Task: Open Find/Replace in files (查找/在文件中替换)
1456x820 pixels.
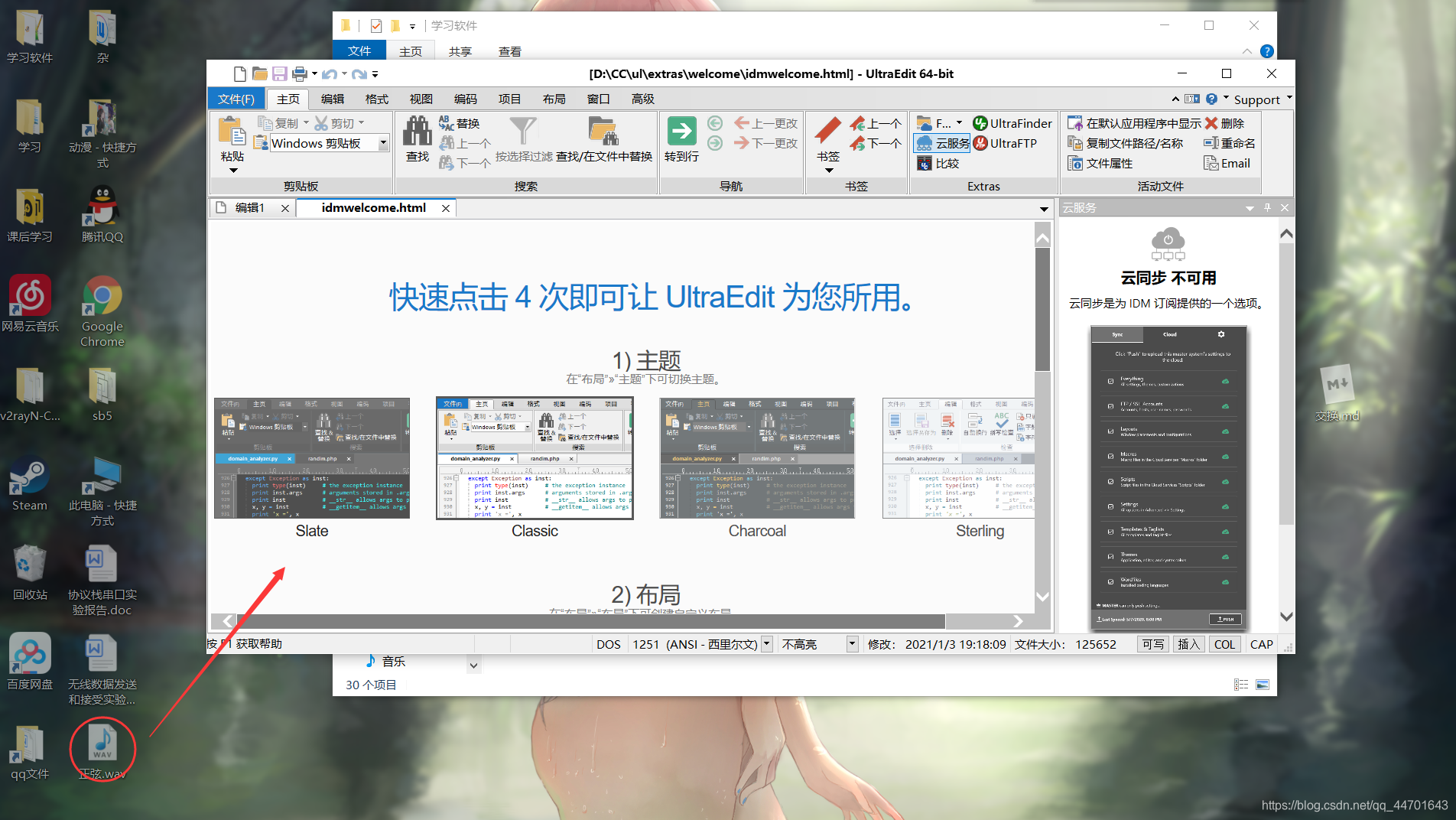Action: [603, 139]
